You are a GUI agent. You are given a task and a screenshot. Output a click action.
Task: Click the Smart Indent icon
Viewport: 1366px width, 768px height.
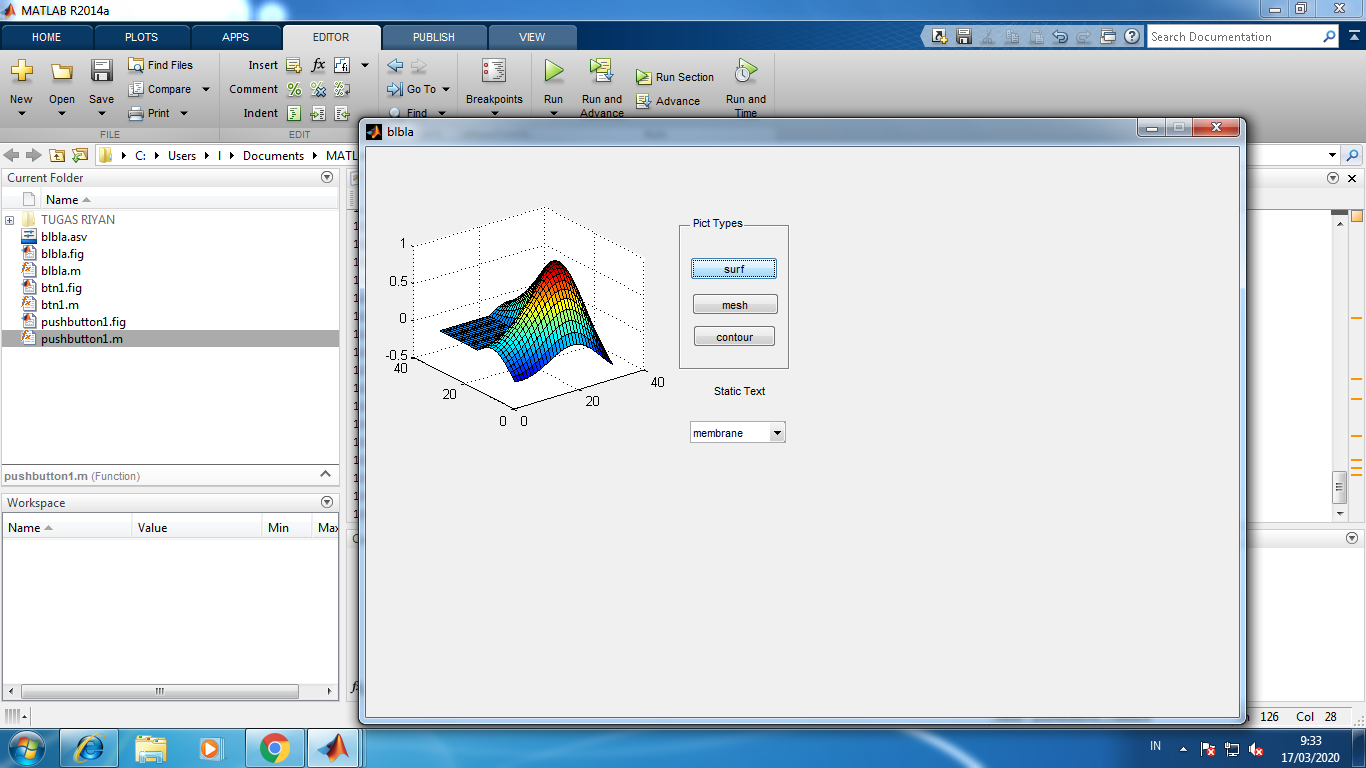click(x=293, y=113)
